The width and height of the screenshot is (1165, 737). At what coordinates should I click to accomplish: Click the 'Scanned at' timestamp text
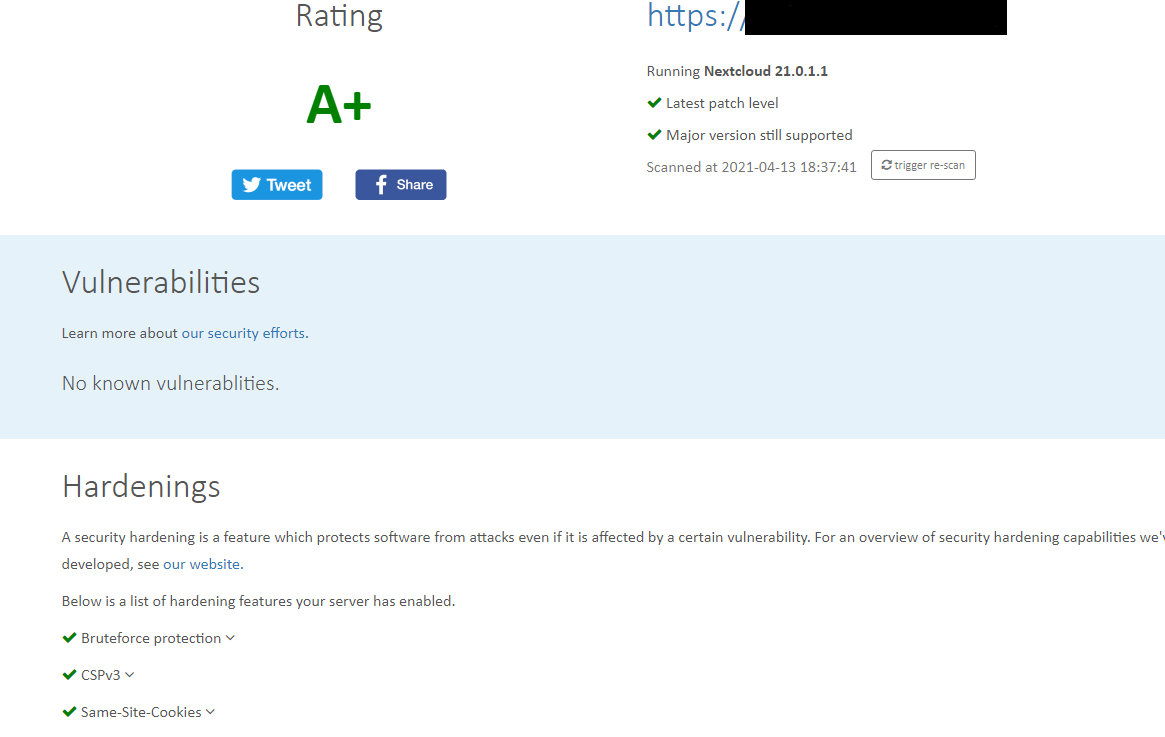pos(751,167)
